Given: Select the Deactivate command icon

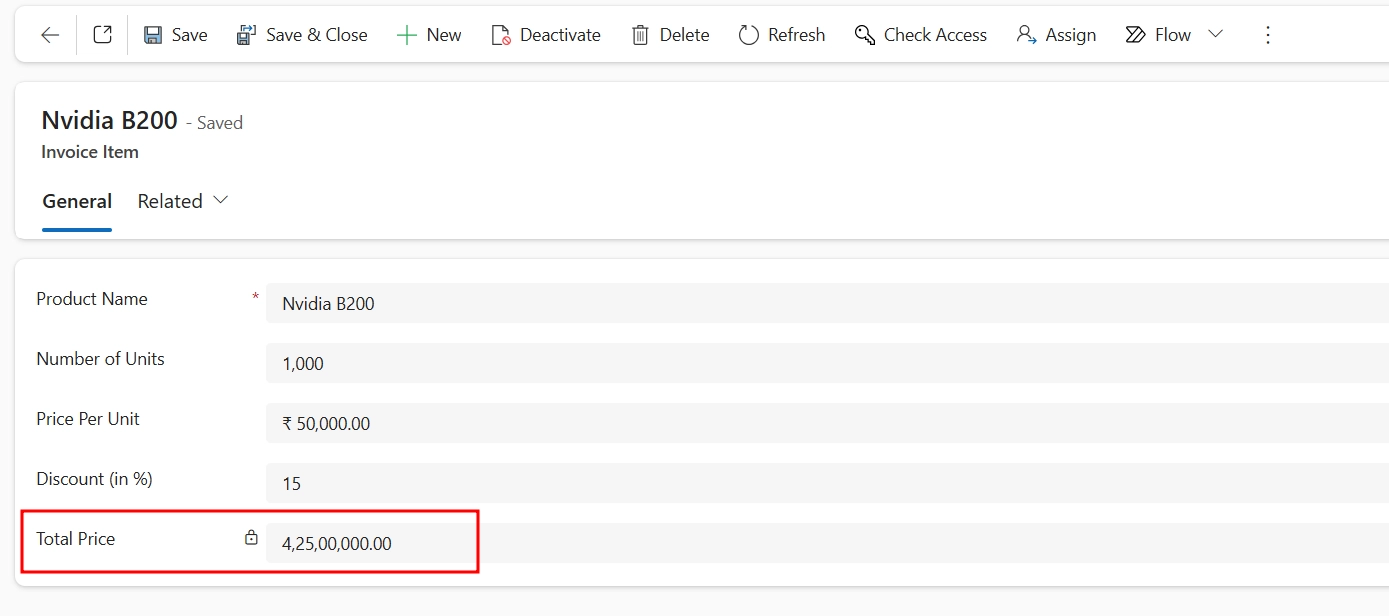Looking at the screenshot, I should 498,34.
